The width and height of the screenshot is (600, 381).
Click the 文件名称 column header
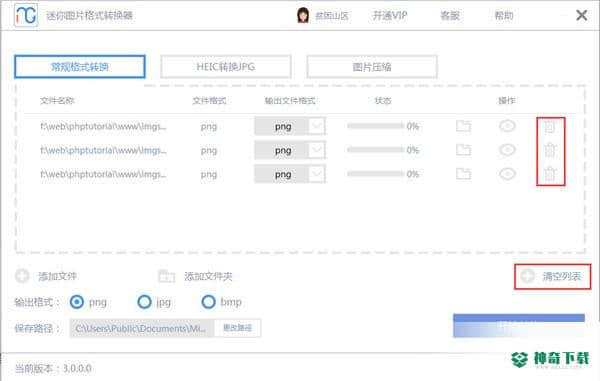click(57, 101)
